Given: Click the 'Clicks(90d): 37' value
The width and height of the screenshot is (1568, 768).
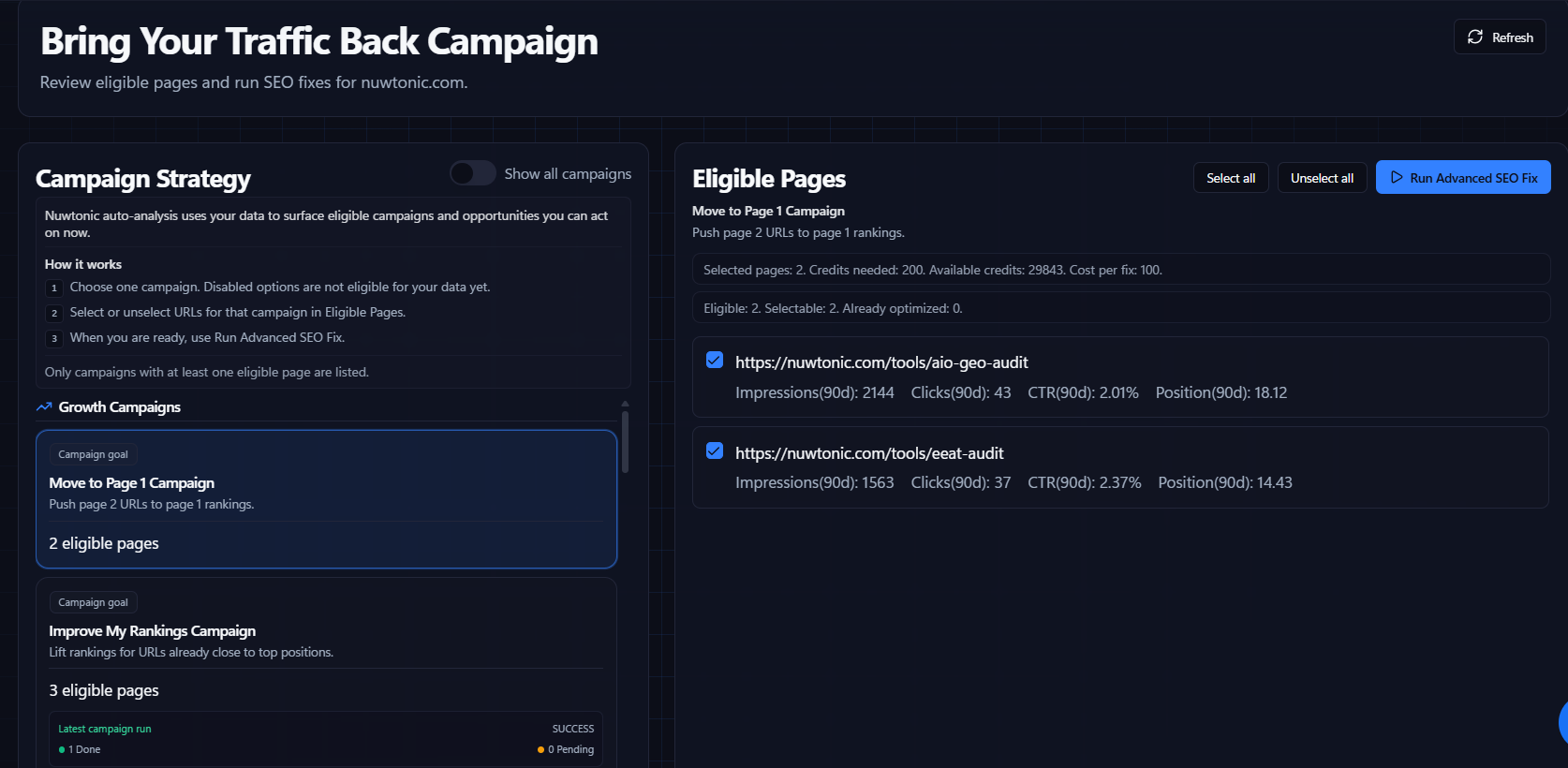Looking at the screenshot, I should tap(961, 482).
